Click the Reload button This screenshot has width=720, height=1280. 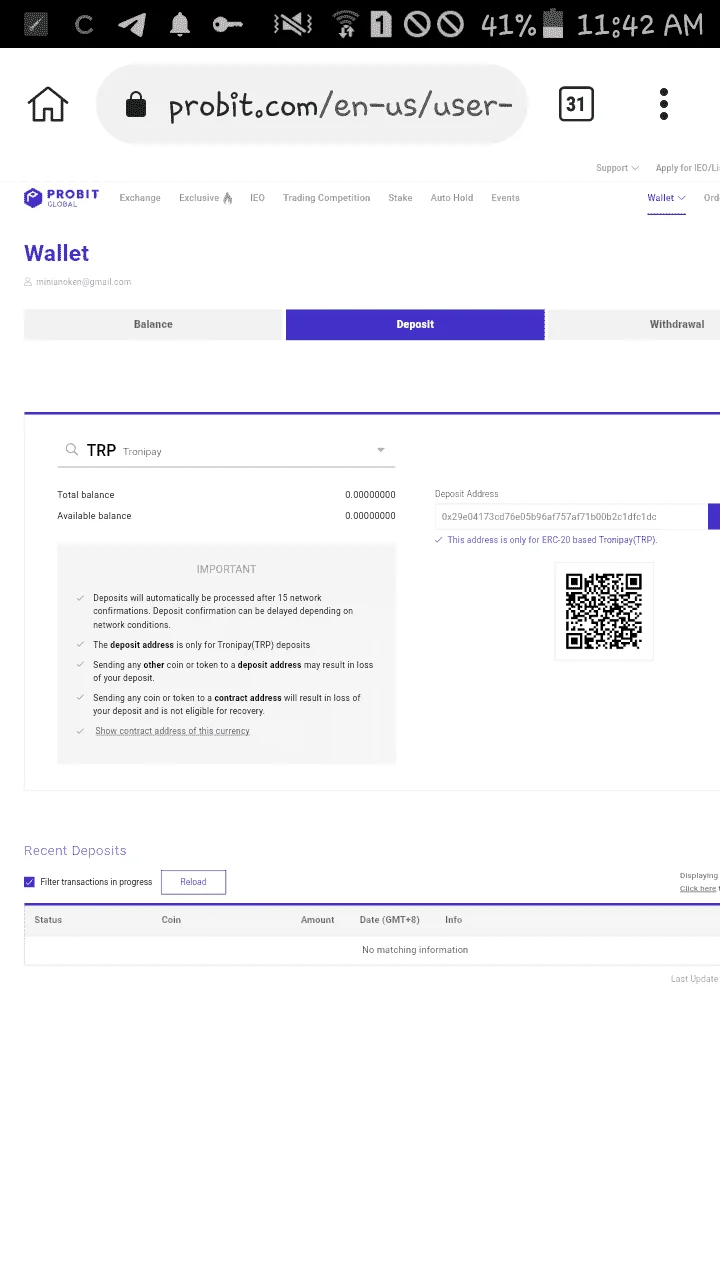(193, 882)
